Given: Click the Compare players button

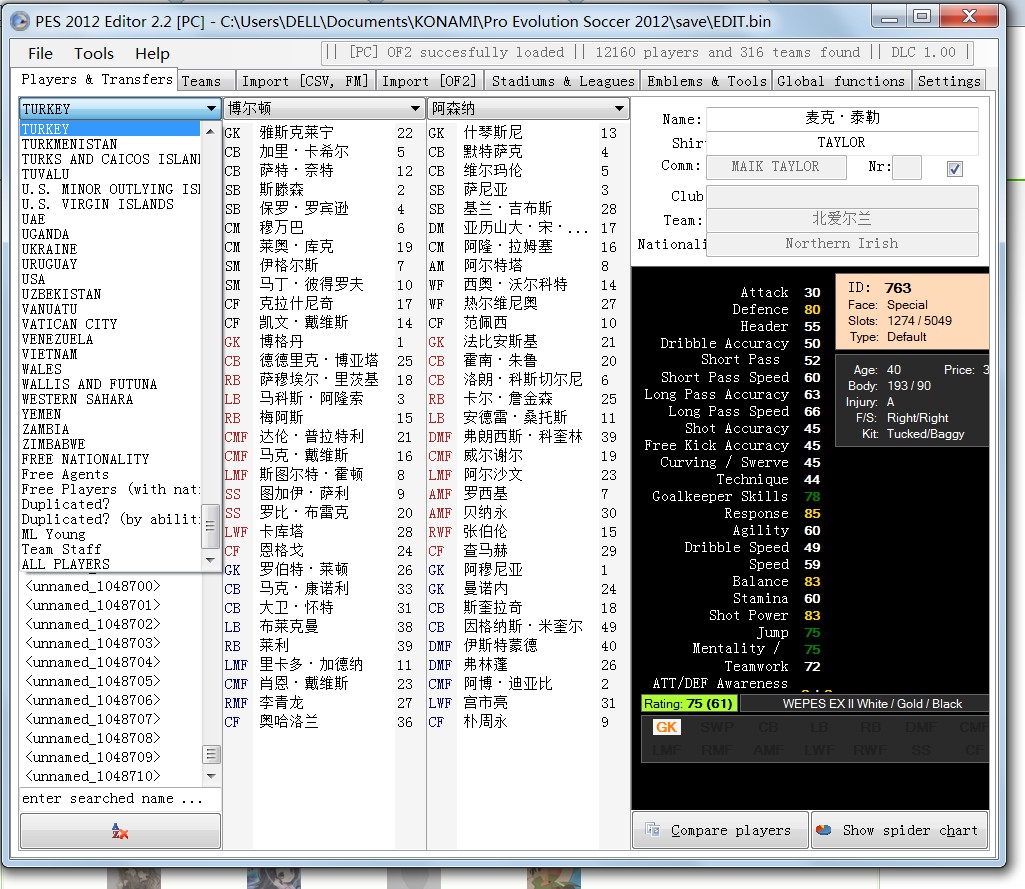Looking at the screenshot, I should tap(720, 830).
